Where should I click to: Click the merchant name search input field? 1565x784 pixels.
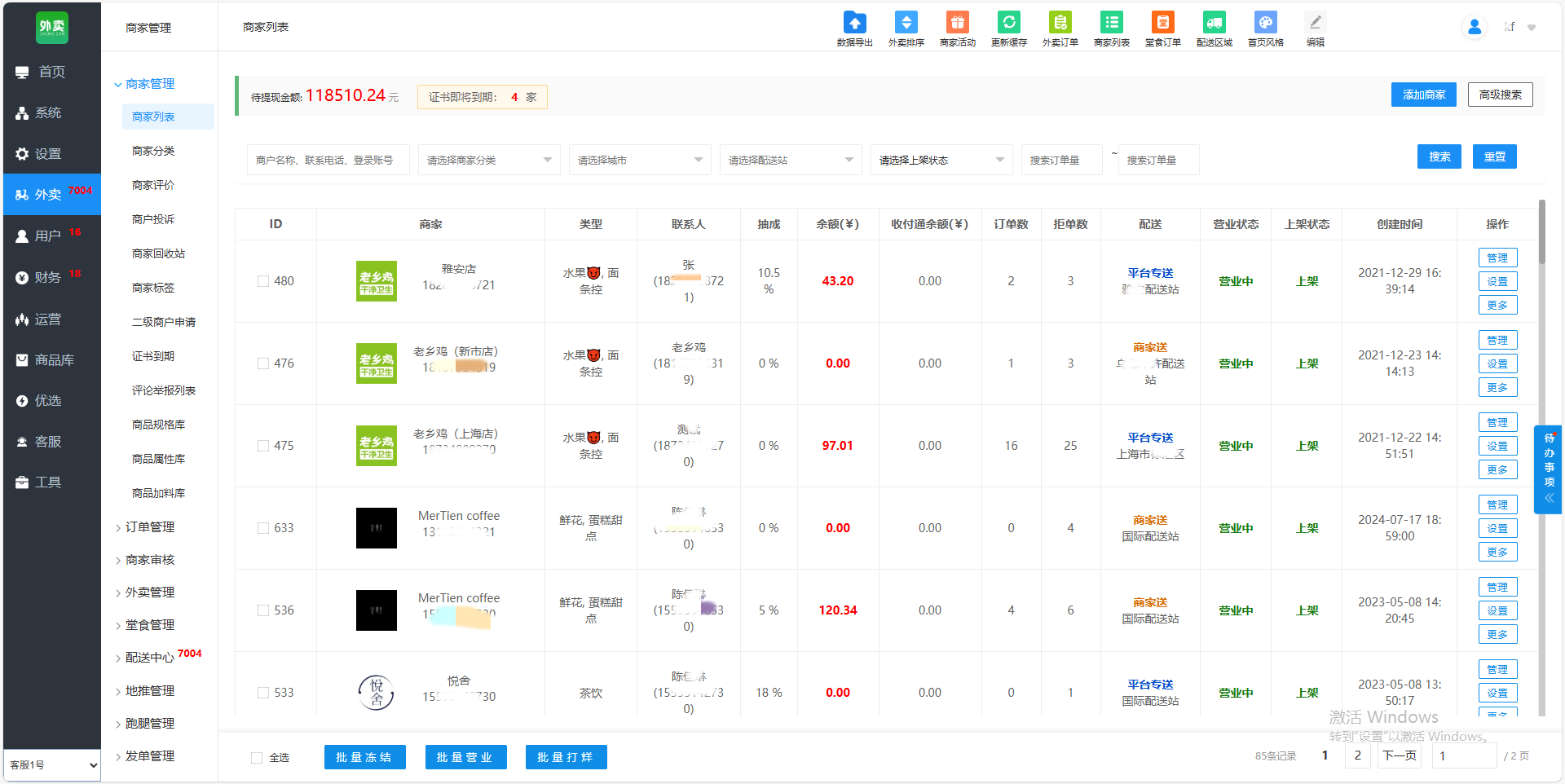click(328, 160)
